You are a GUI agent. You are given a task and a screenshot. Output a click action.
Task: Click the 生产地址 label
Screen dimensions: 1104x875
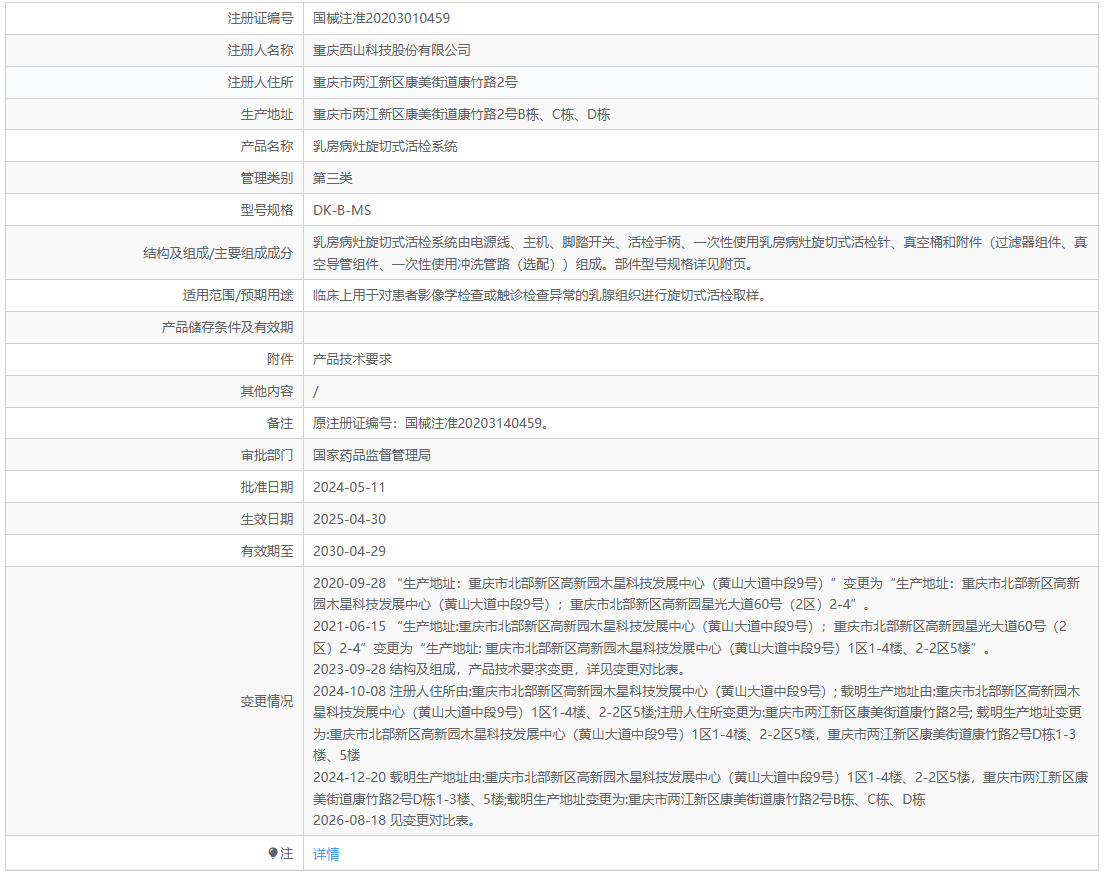tap(267, 114)
